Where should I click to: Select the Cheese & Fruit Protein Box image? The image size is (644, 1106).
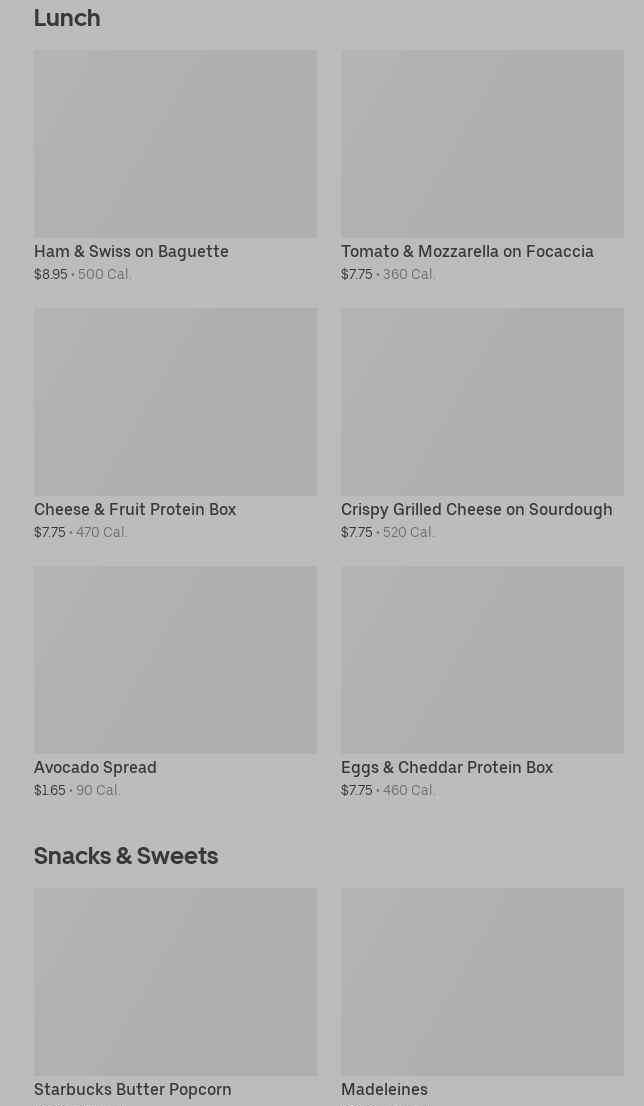point(175,402)
